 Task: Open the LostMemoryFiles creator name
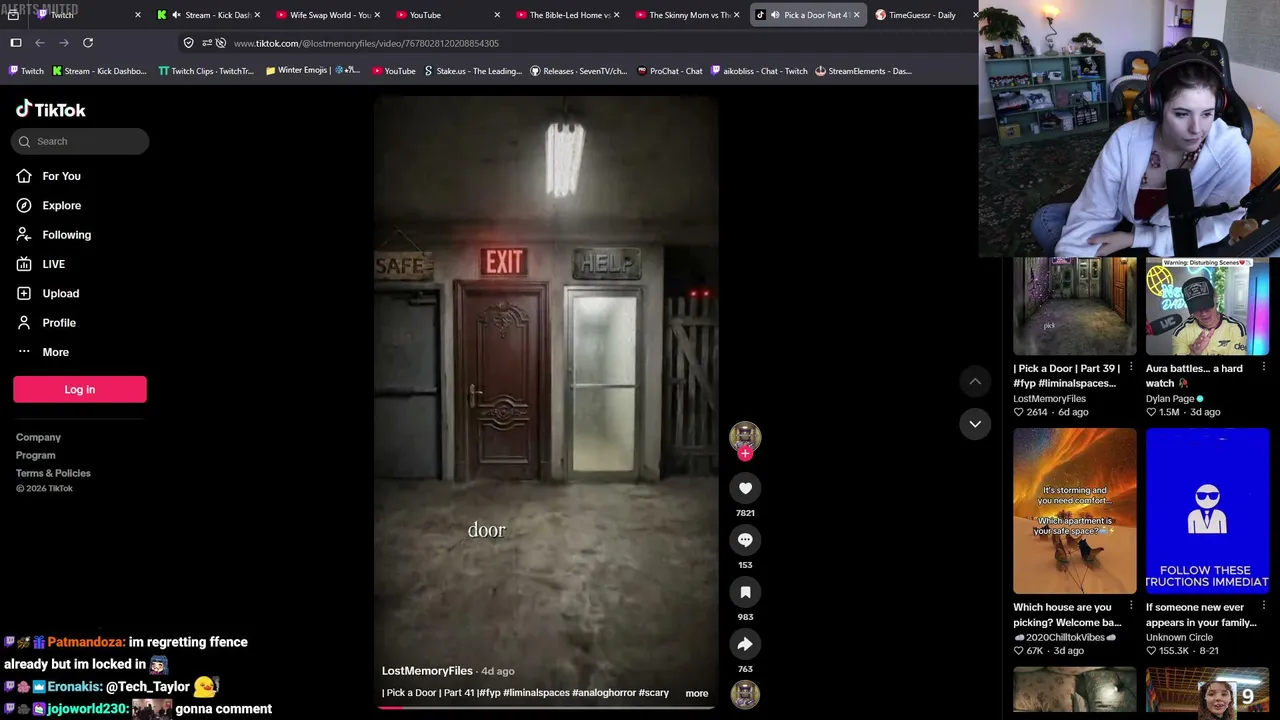tap(427, 671)
